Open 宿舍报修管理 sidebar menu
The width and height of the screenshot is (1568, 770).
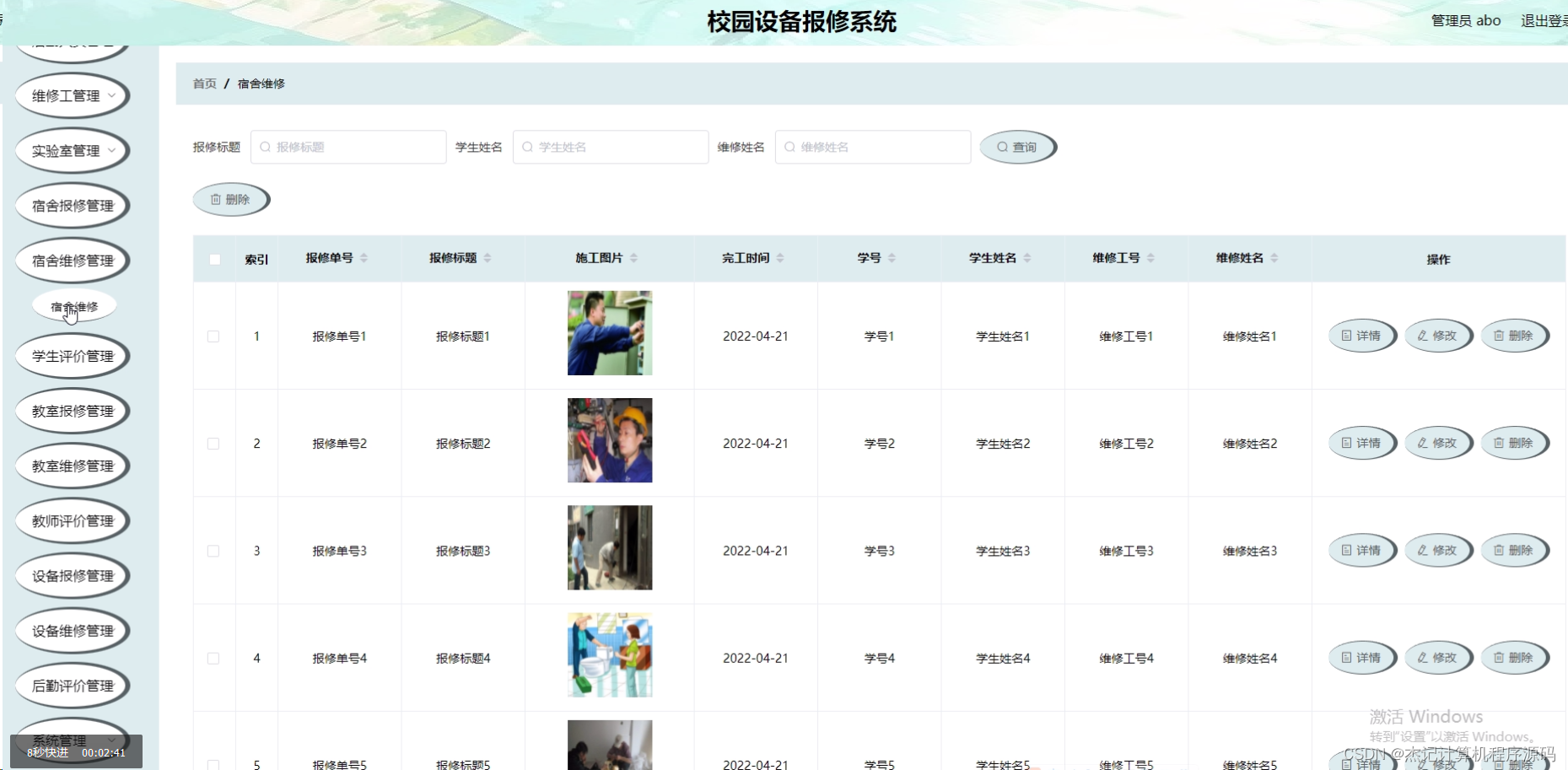click(x=73, y=206)
